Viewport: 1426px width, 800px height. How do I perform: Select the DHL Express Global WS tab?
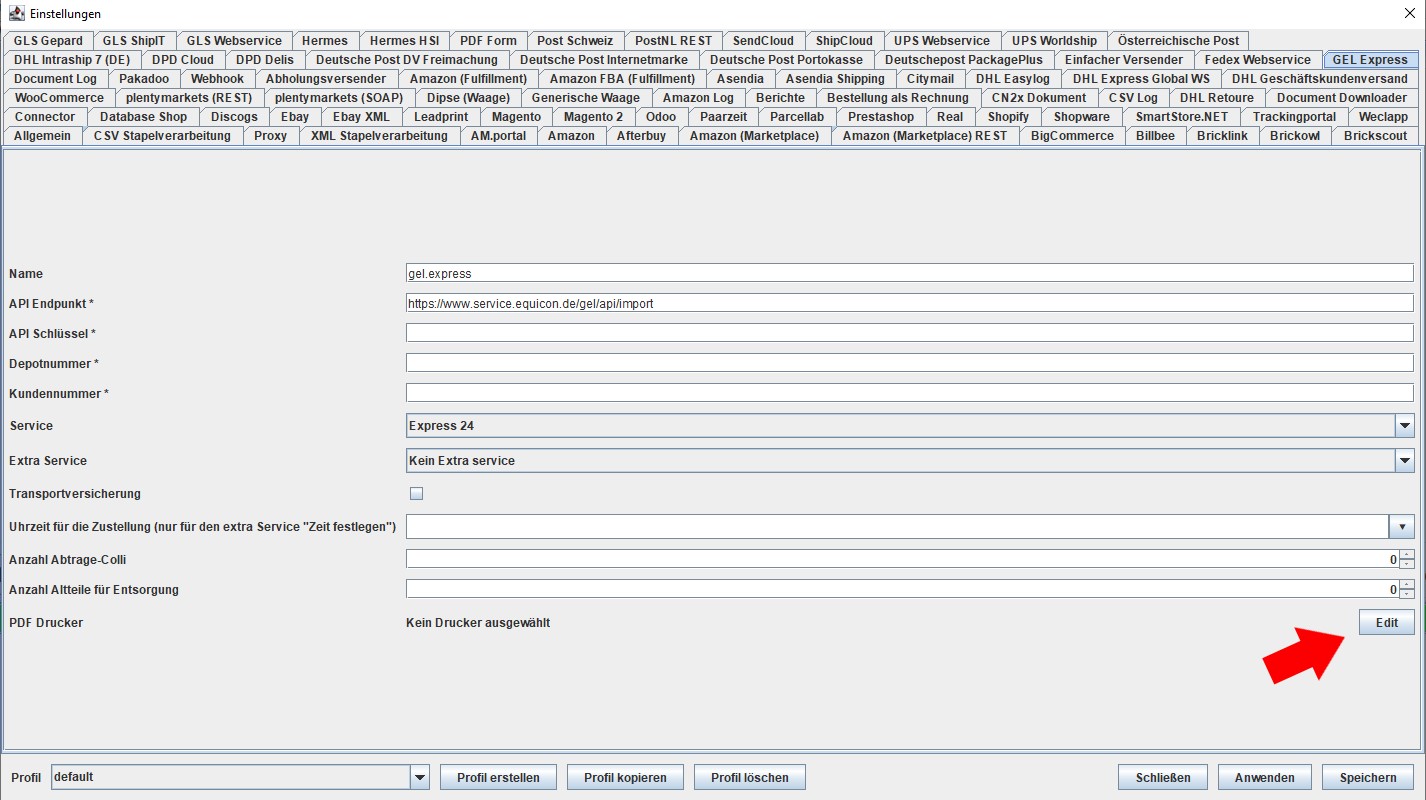[x=1141, y=79]
